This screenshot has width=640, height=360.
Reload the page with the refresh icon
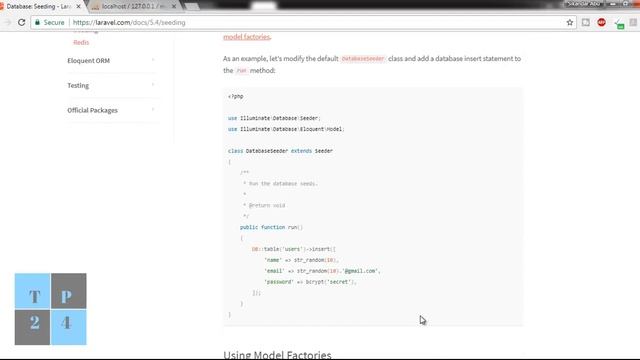click(22, 22)
